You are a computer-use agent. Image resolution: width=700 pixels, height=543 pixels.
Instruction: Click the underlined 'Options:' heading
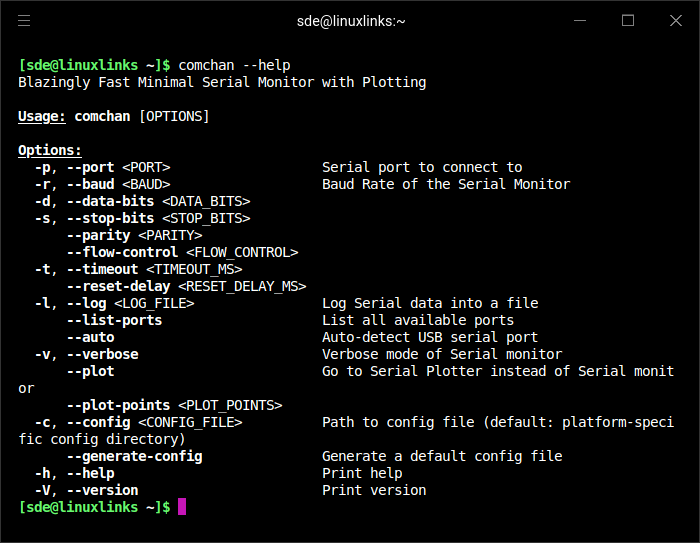tap(50, 150)
